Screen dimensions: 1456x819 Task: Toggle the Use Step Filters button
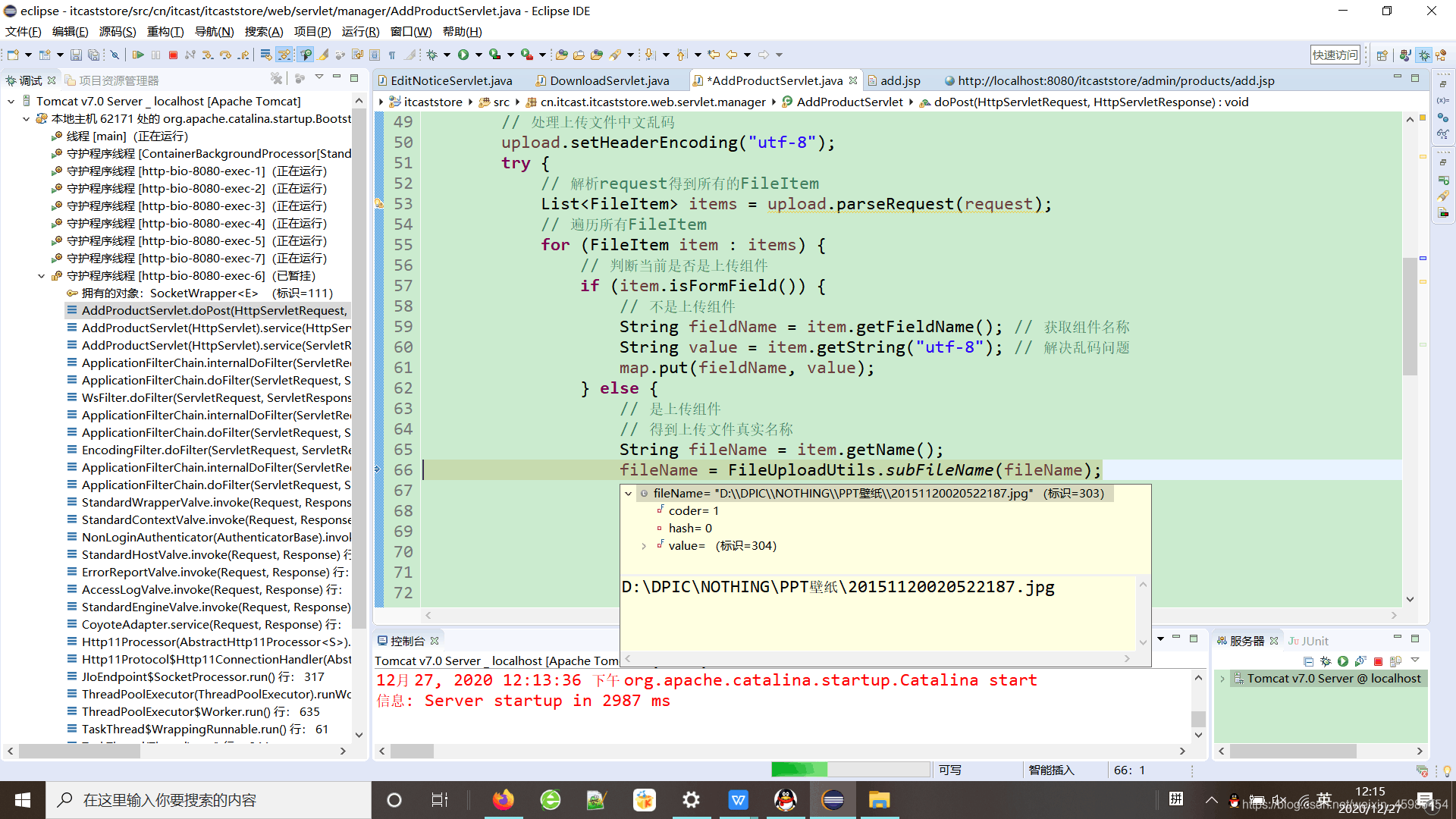tap(284, 55)
